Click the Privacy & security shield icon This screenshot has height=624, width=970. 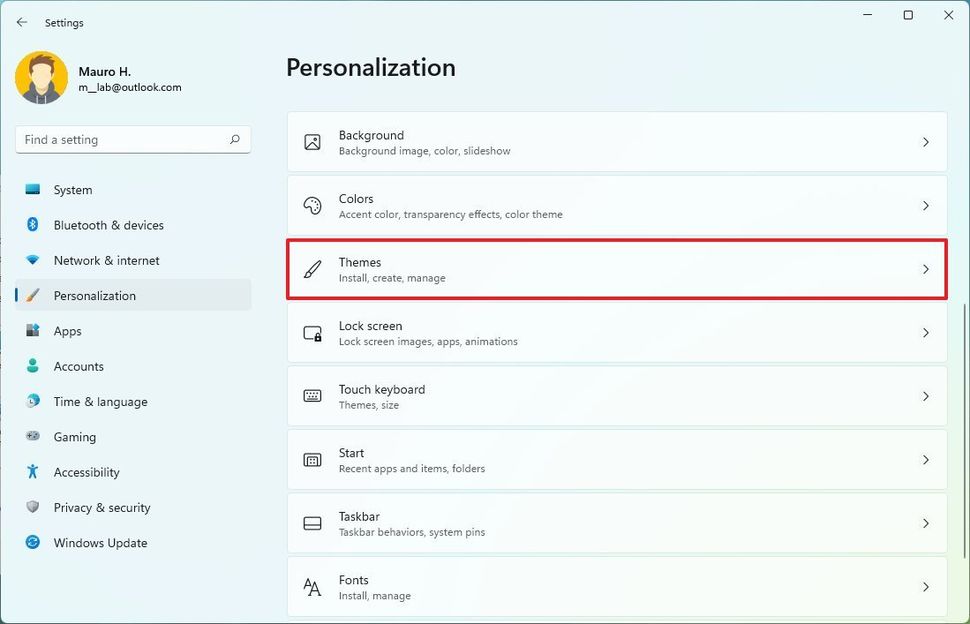32,507
